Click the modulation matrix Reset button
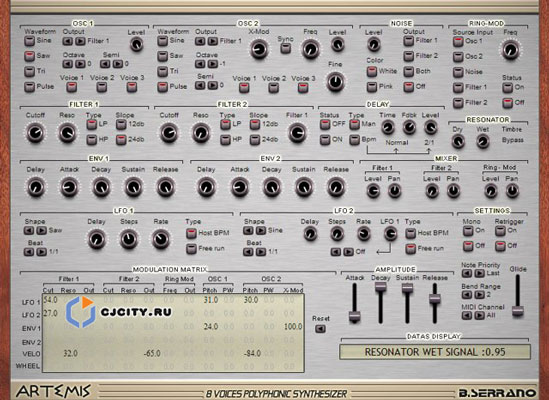Viewport: 549px width, 400px height. pyautogui.click(x=320, y=329)
